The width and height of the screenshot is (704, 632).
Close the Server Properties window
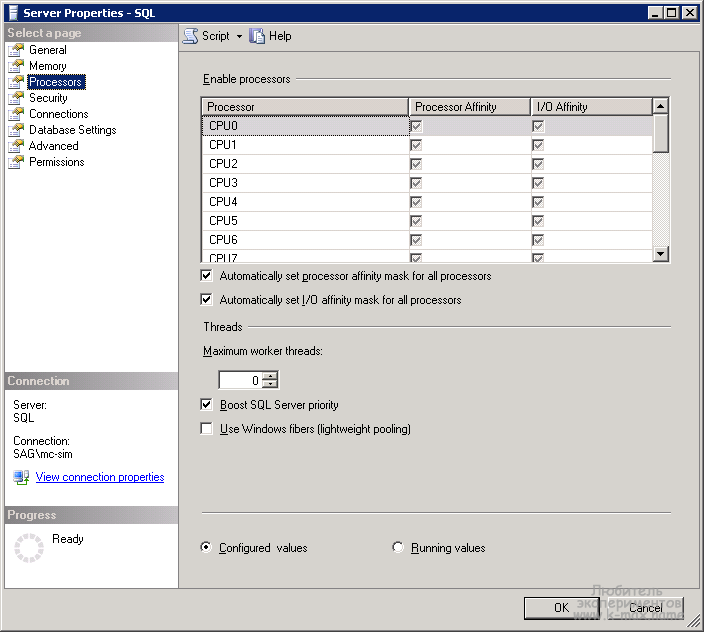pyautogui.click(x=689, y=13)
